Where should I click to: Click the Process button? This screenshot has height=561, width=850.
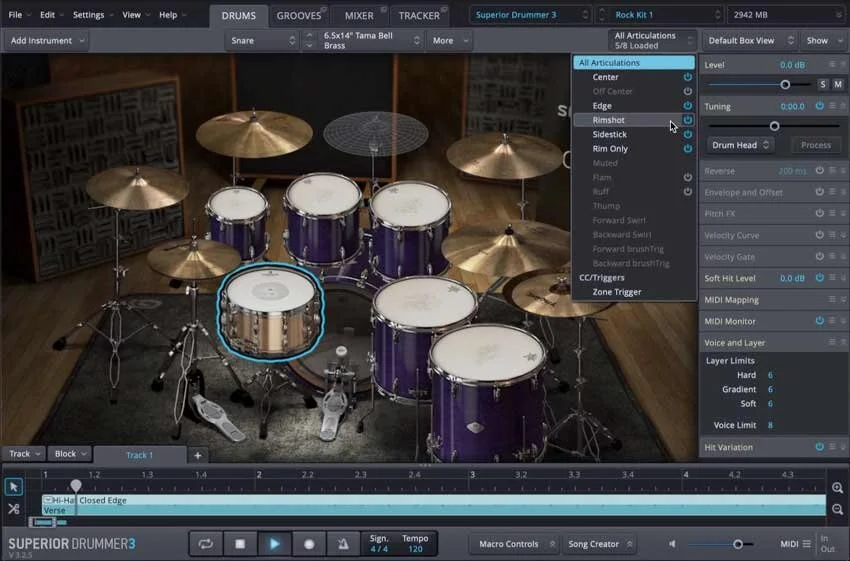tap(815, 145)
